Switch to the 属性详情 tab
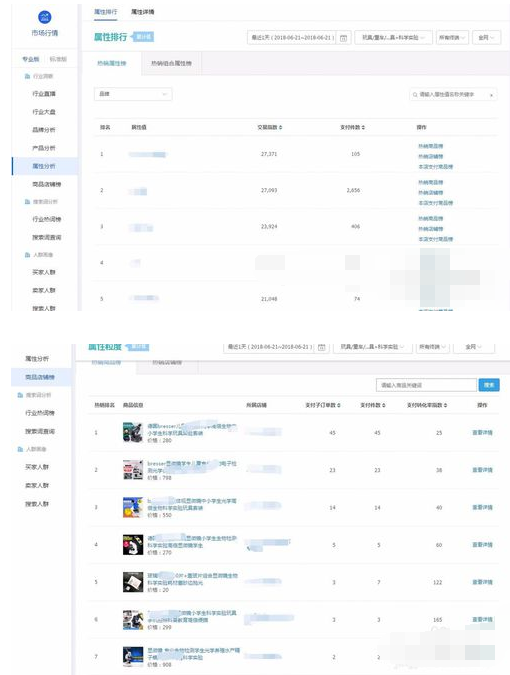The width and height of the screenshot is (510, 675). coord(142,12)
